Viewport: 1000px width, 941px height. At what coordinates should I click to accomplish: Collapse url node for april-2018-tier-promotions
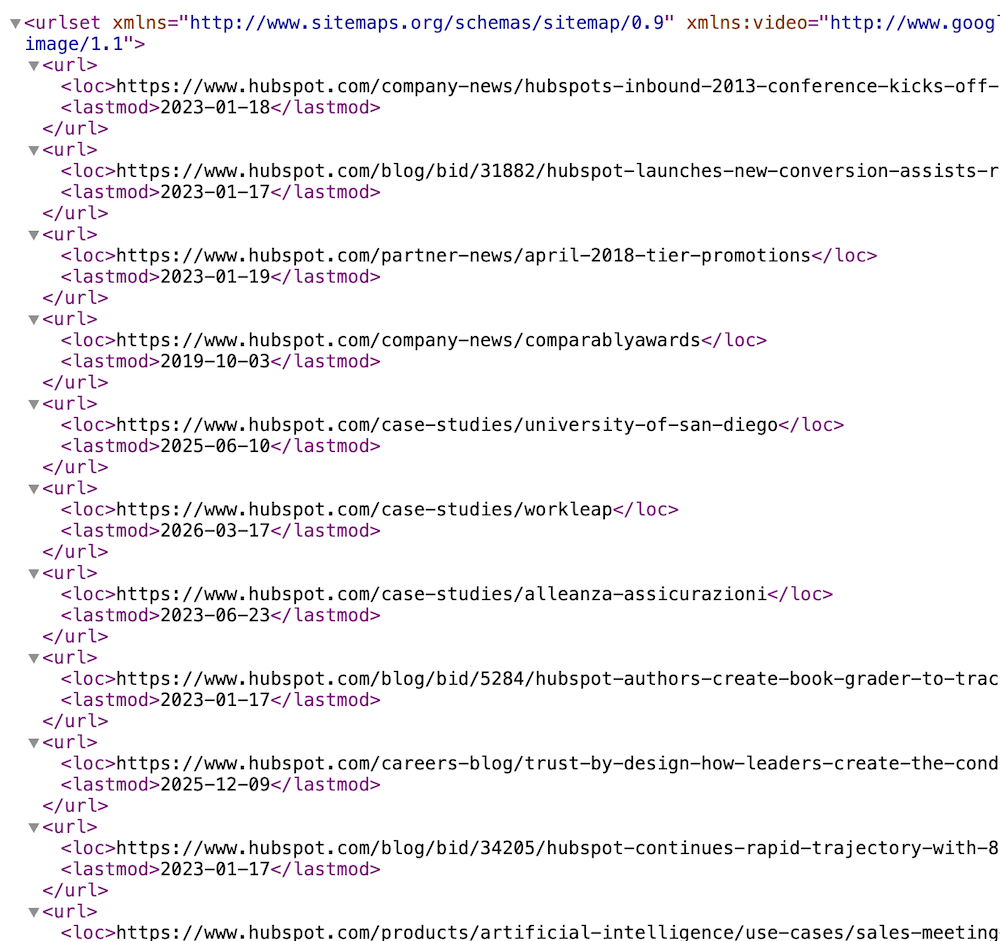pos(34,235)
